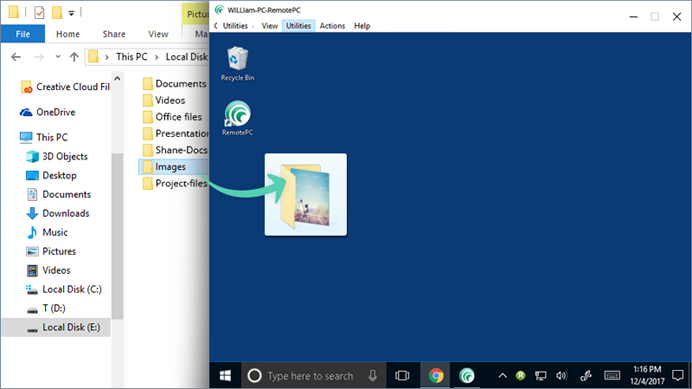
Task: Select Downloads in navigation pane
Action: (x=57, y=213)
